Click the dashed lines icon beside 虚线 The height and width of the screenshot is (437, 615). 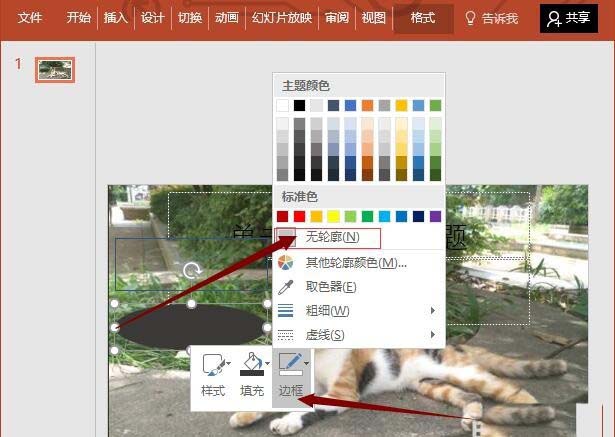coord(286,335)
